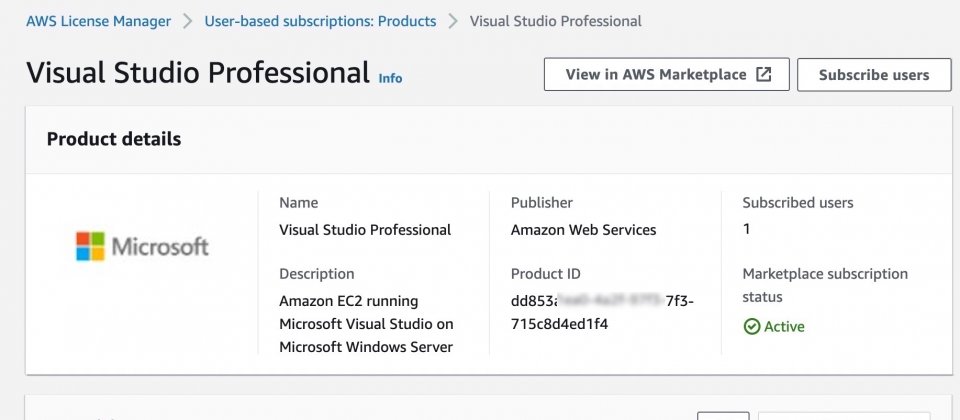This screenshot has width=960, height=420.
Task: Open the Info link beside the title
Action: (390, 78)
